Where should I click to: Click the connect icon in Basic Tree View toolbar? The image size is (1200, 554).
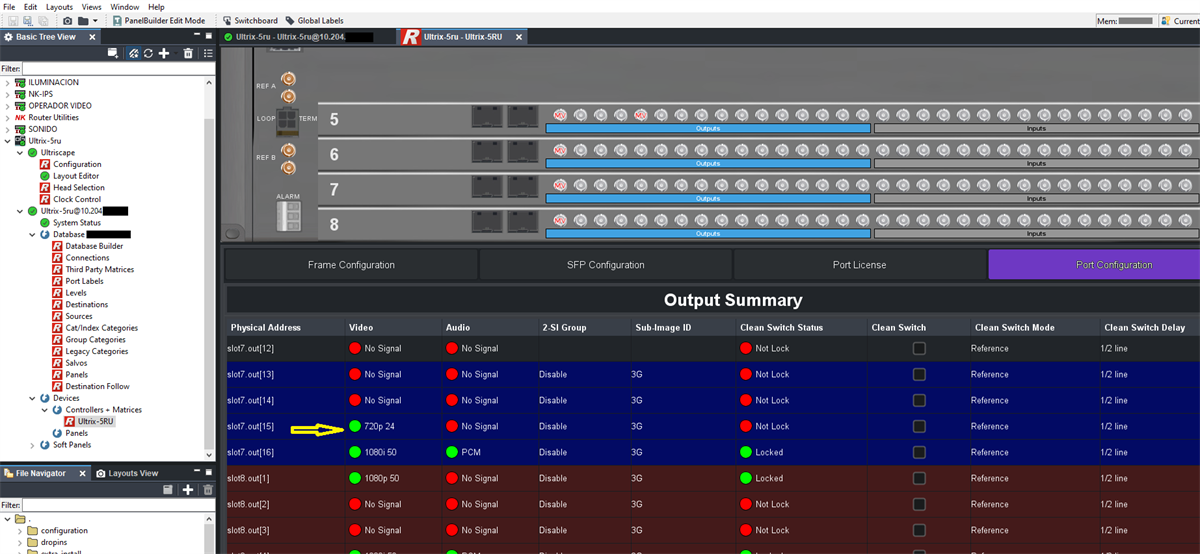click(x=133, y=53)
